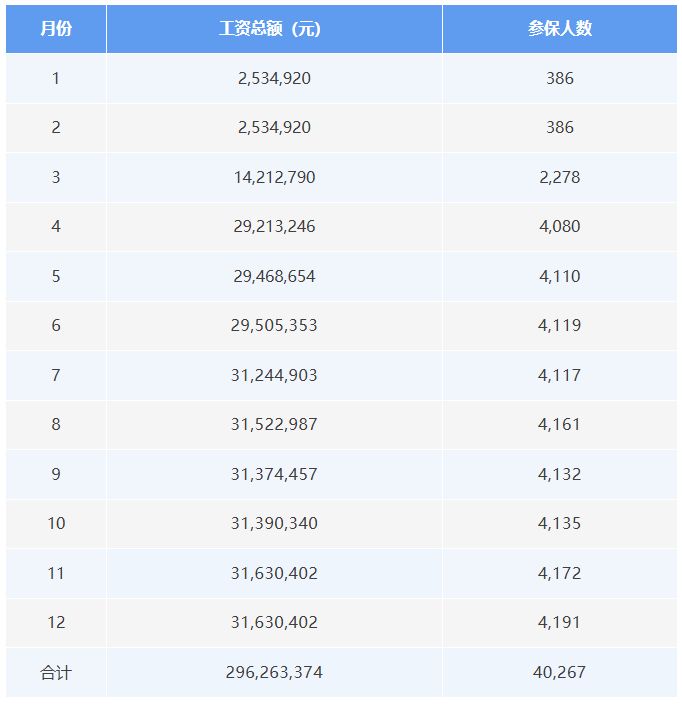The width and height of the screenshot is (682, 705).
Task: Click the total insured count 40,267
Action: click(x=560, y=673)
